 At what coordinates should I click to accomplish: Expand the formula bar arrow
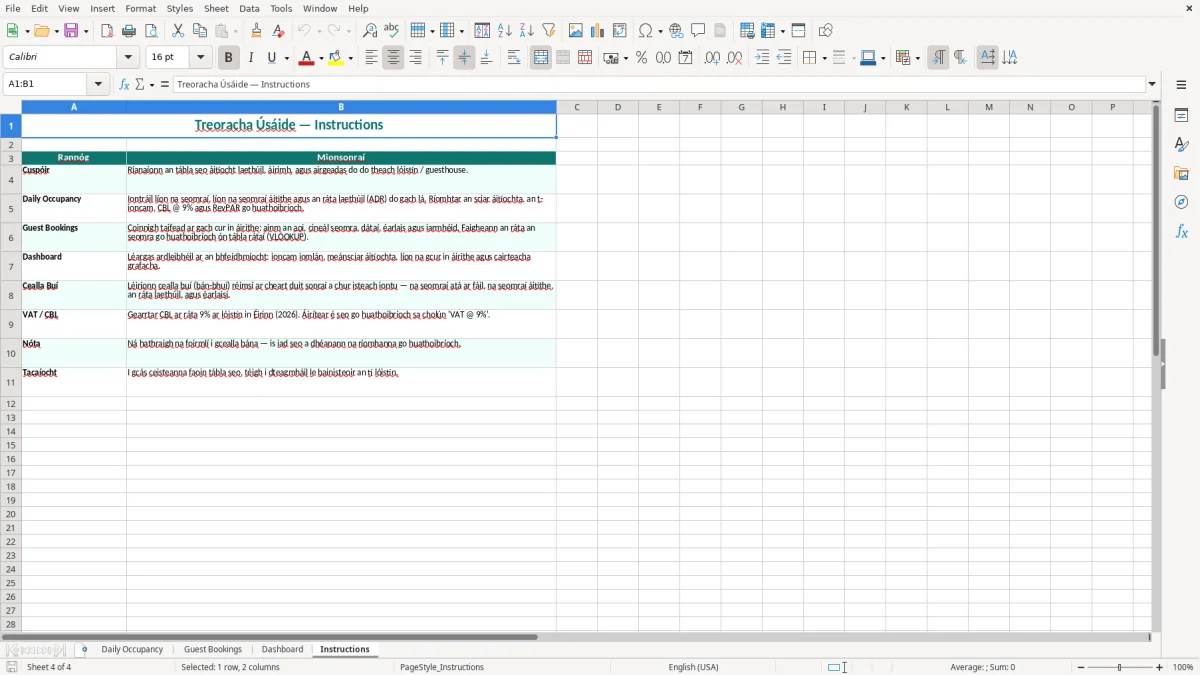[1152, 85]
